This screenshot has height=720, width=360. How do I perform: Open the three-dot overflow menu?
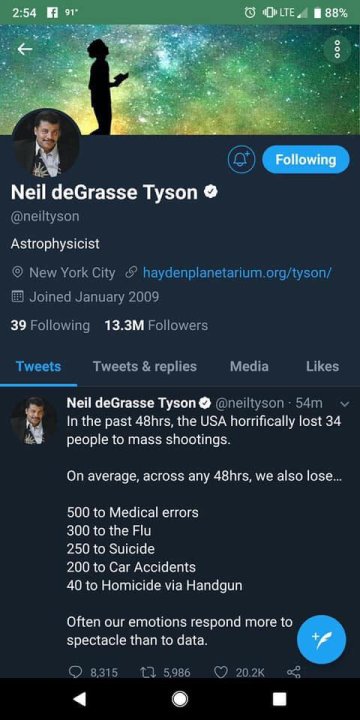[338, 48]
